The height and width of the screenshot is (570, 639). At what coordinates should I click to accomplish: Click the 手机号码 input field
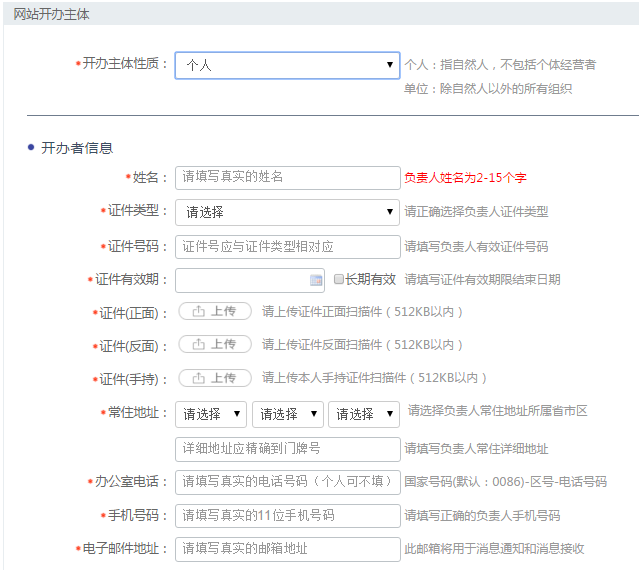click(x=287, y=516)
